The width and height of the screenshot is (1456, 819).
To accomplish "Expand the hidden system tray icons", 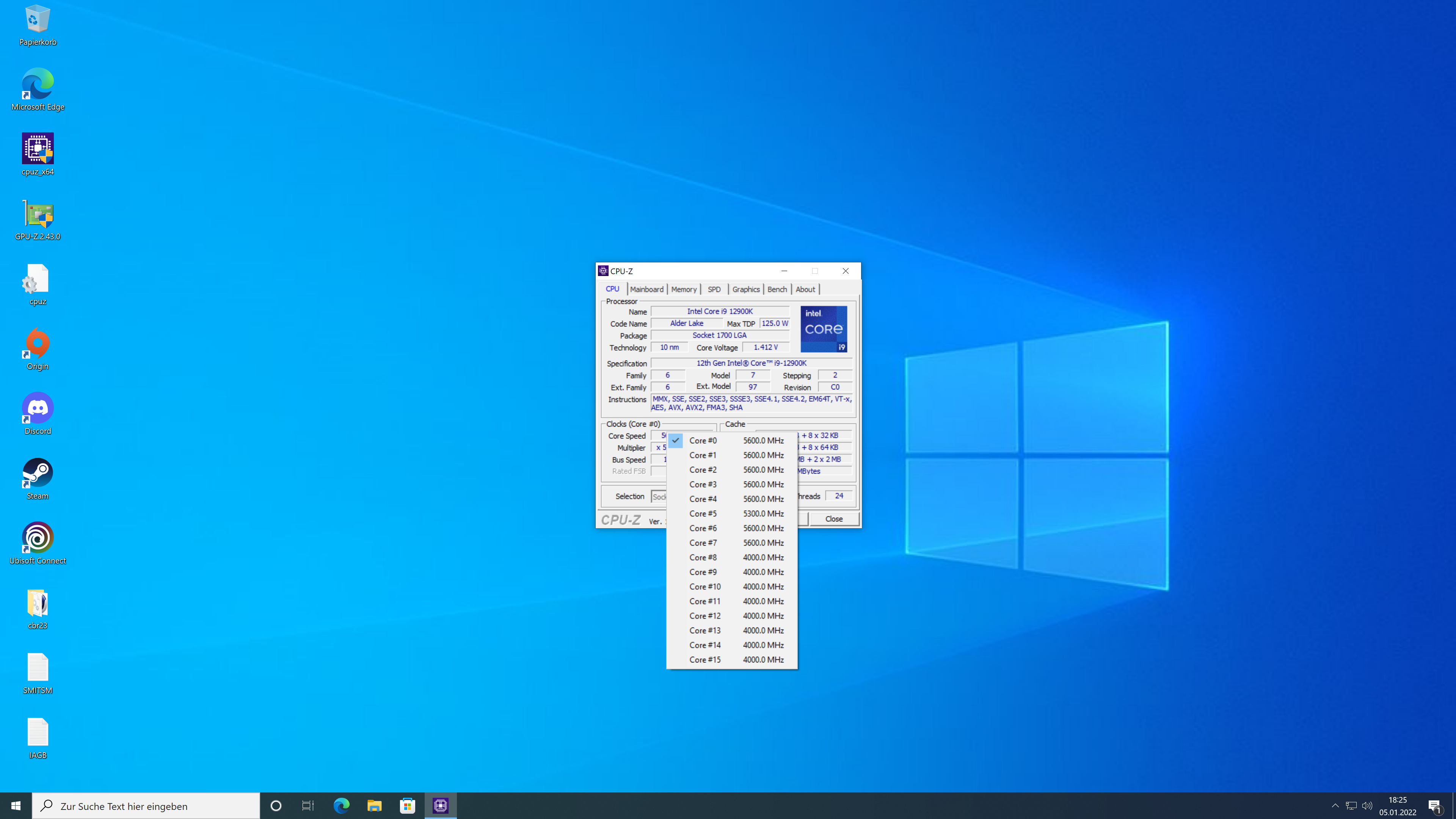I will tap(1335, 805).
